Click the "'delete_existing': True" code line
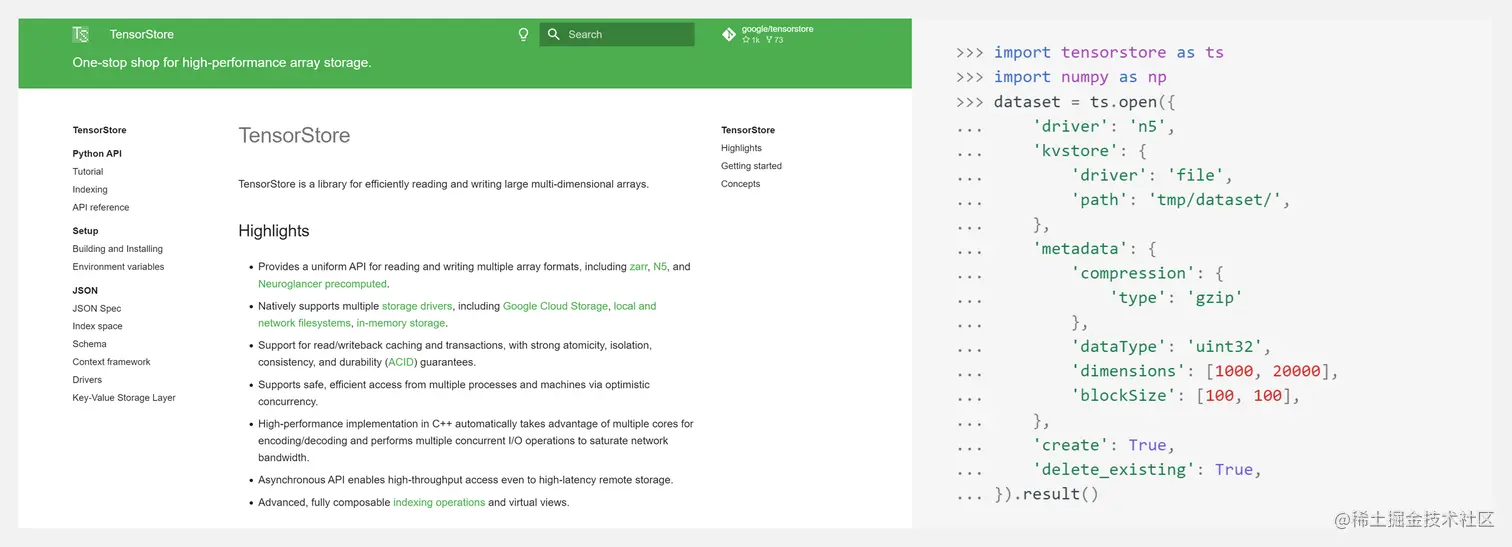 (x=1147, y=469)
